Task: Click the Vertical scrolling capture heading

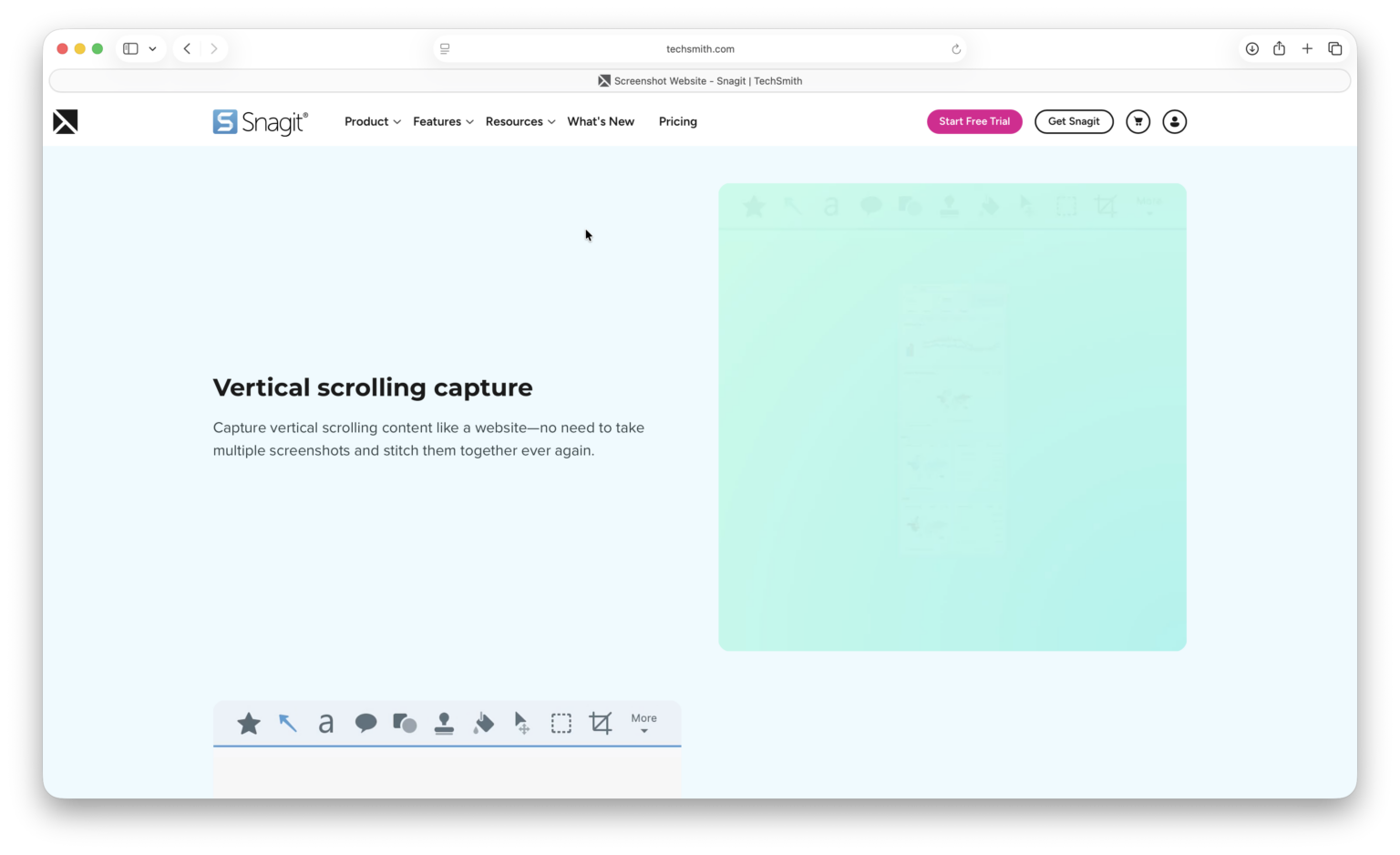Action: tap(373, 387)
